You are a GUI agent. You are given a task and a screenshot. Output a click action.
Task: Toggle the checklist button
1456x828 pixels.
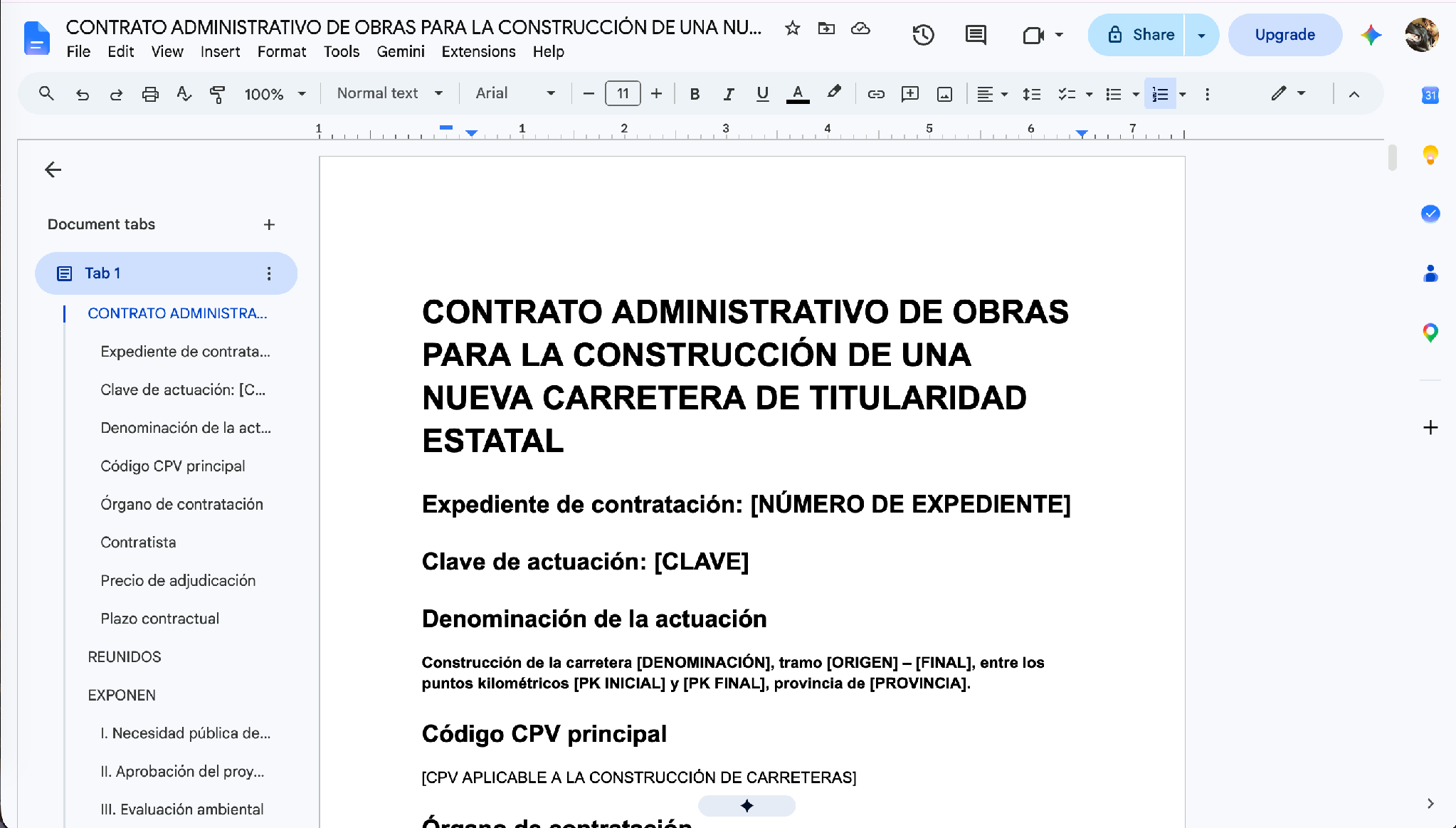click(1066, 93)
